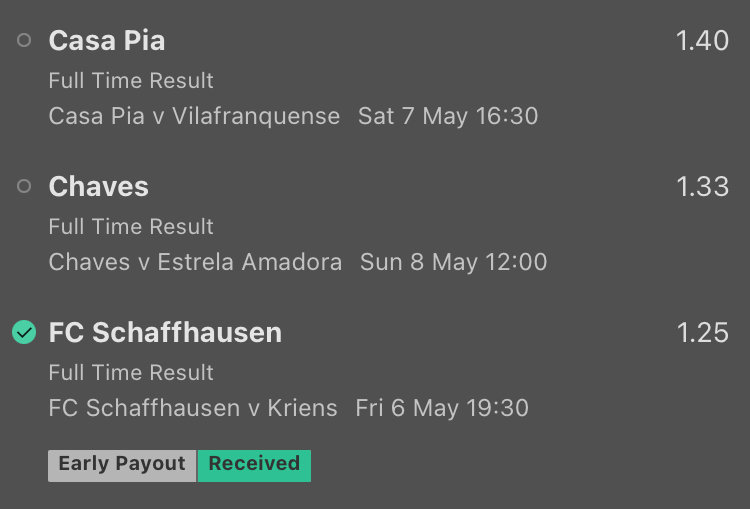Open the FC Schaffhausen selection title
The image size is (750, 509).
165,332
